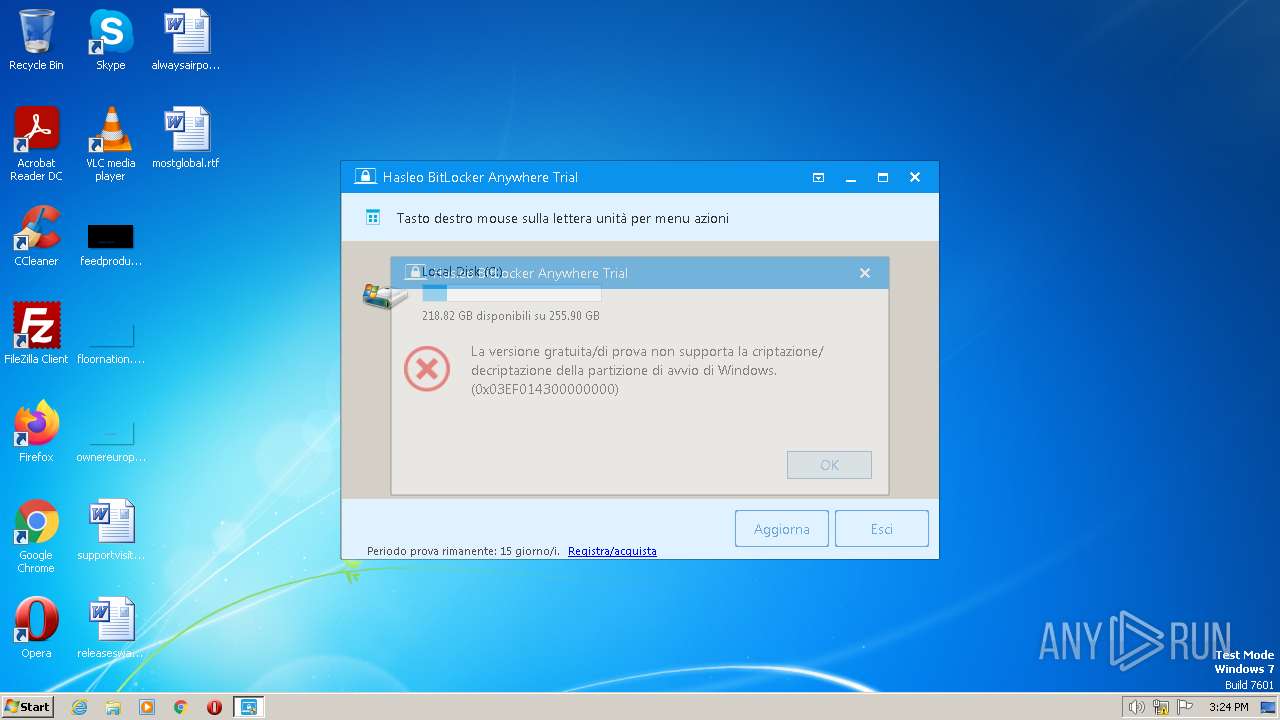
Task: Click the Hasleo BitLocker taskbar button
Action: 248,707
